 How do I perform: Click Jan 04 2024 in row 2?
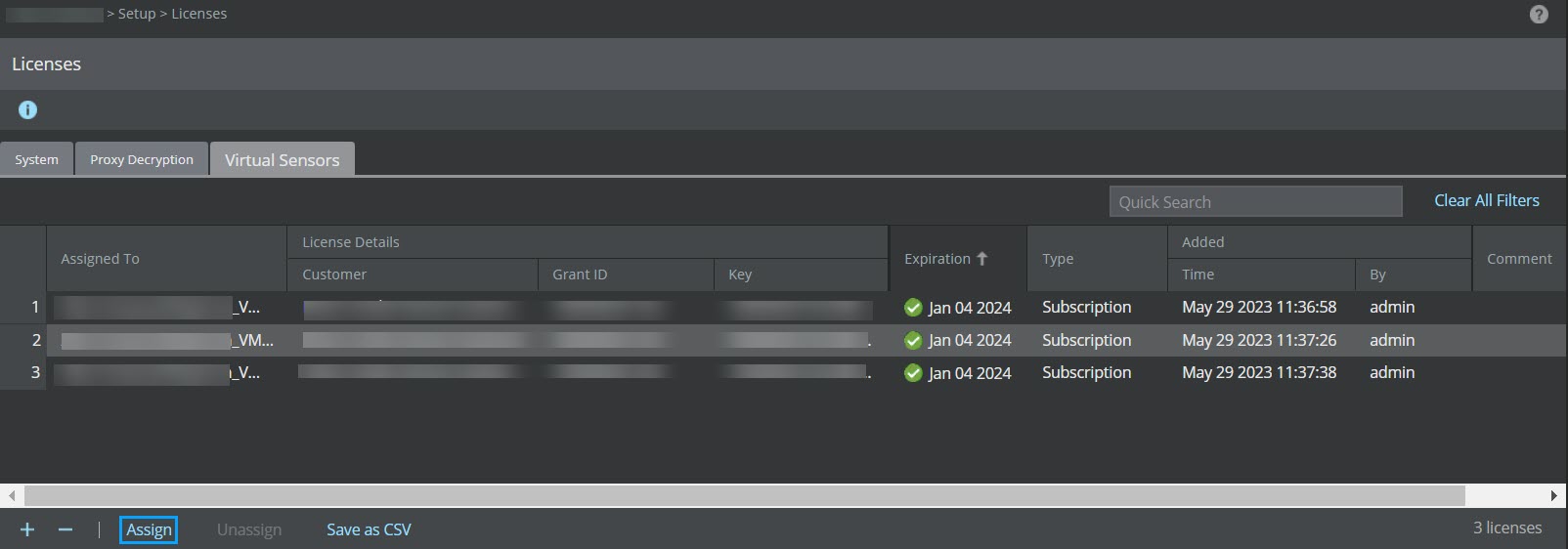[970, 340]
